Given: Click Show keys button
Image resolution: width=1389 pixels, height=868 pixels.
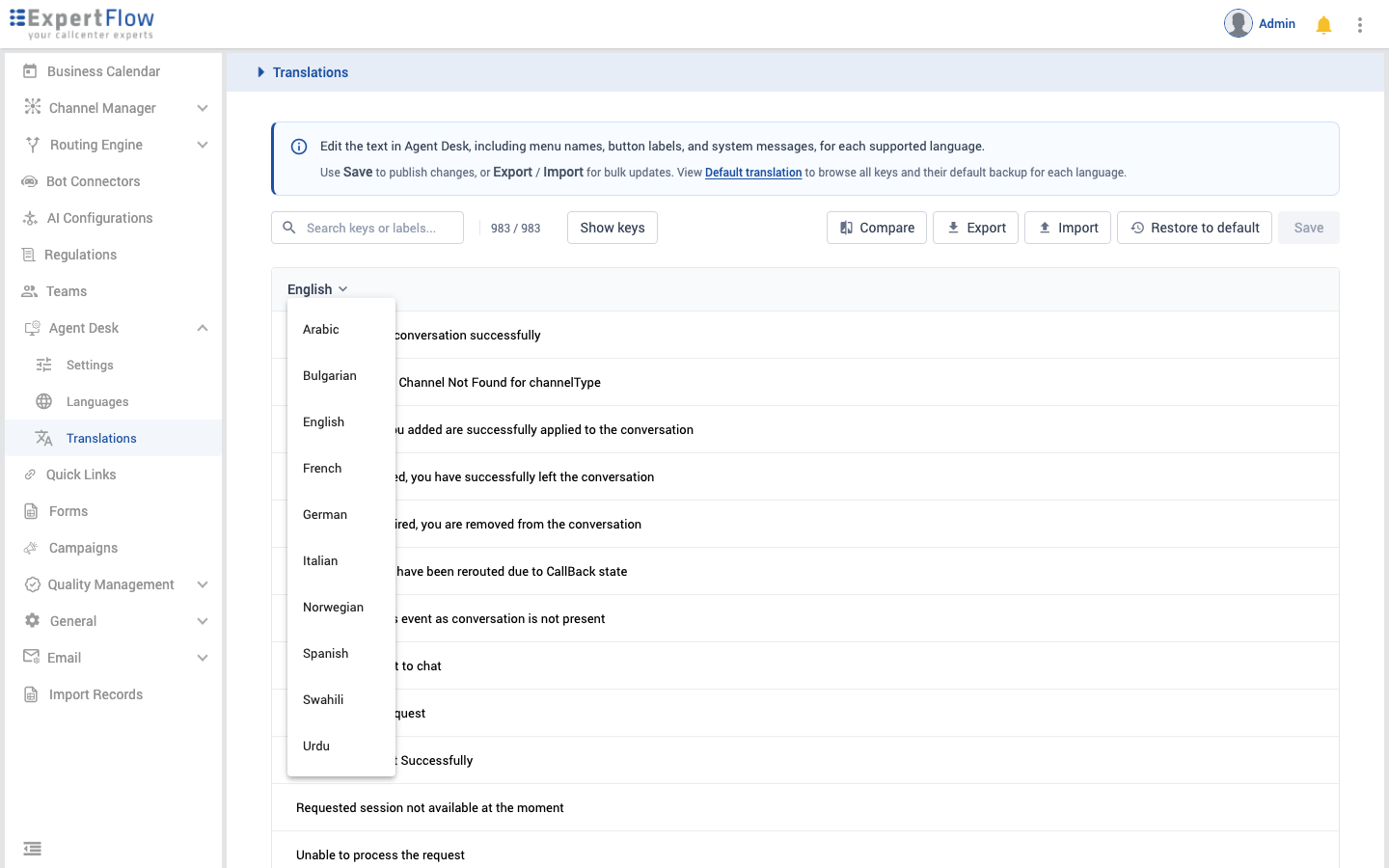Looking at the screenshot, I should [x=613, y=228].
